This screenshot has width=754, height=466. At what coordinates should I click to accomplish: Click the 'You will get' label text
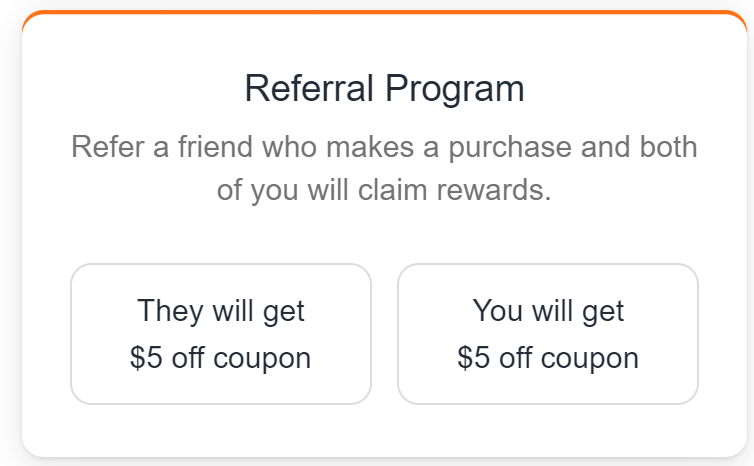point(548,310)
